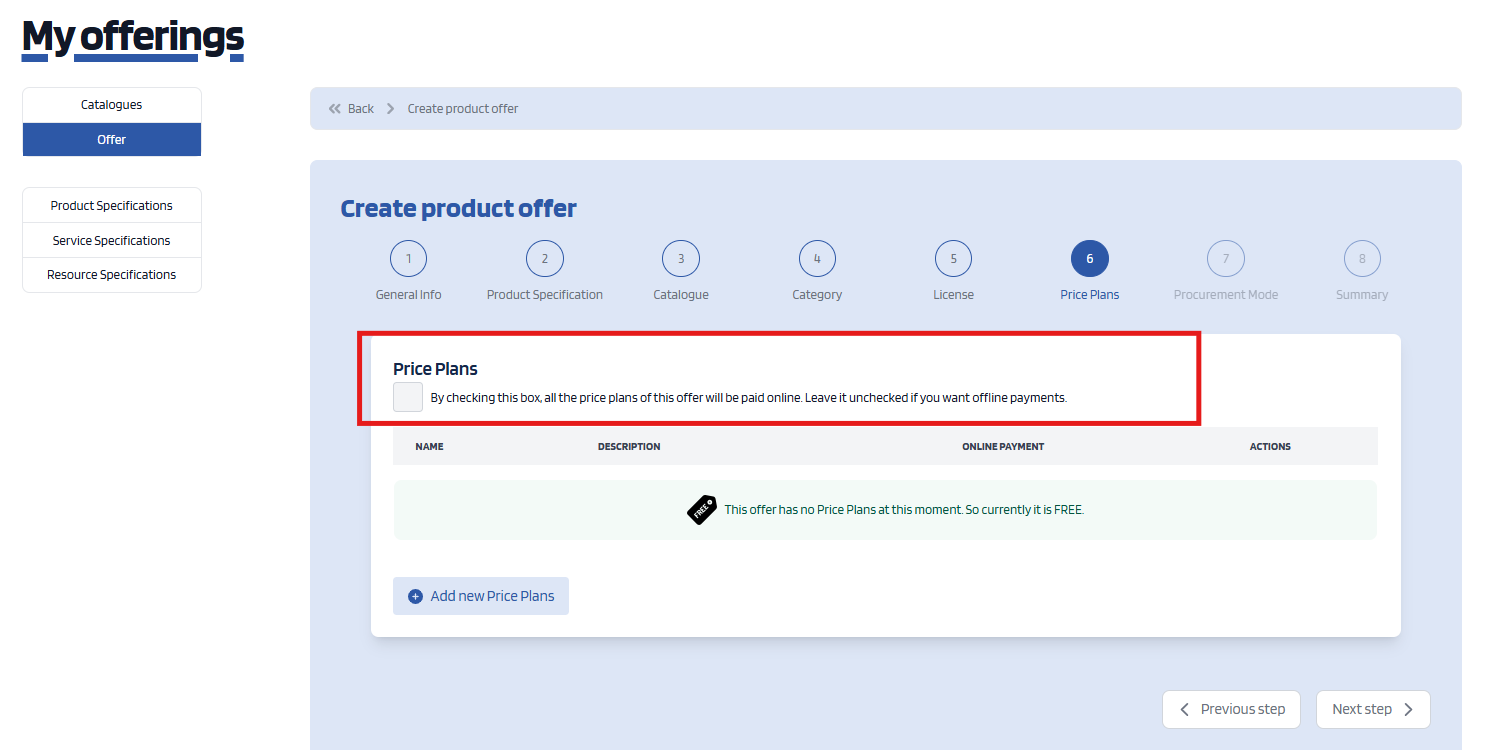
Task: Select step 4 Category circle
Action: [x=817, y=259]
